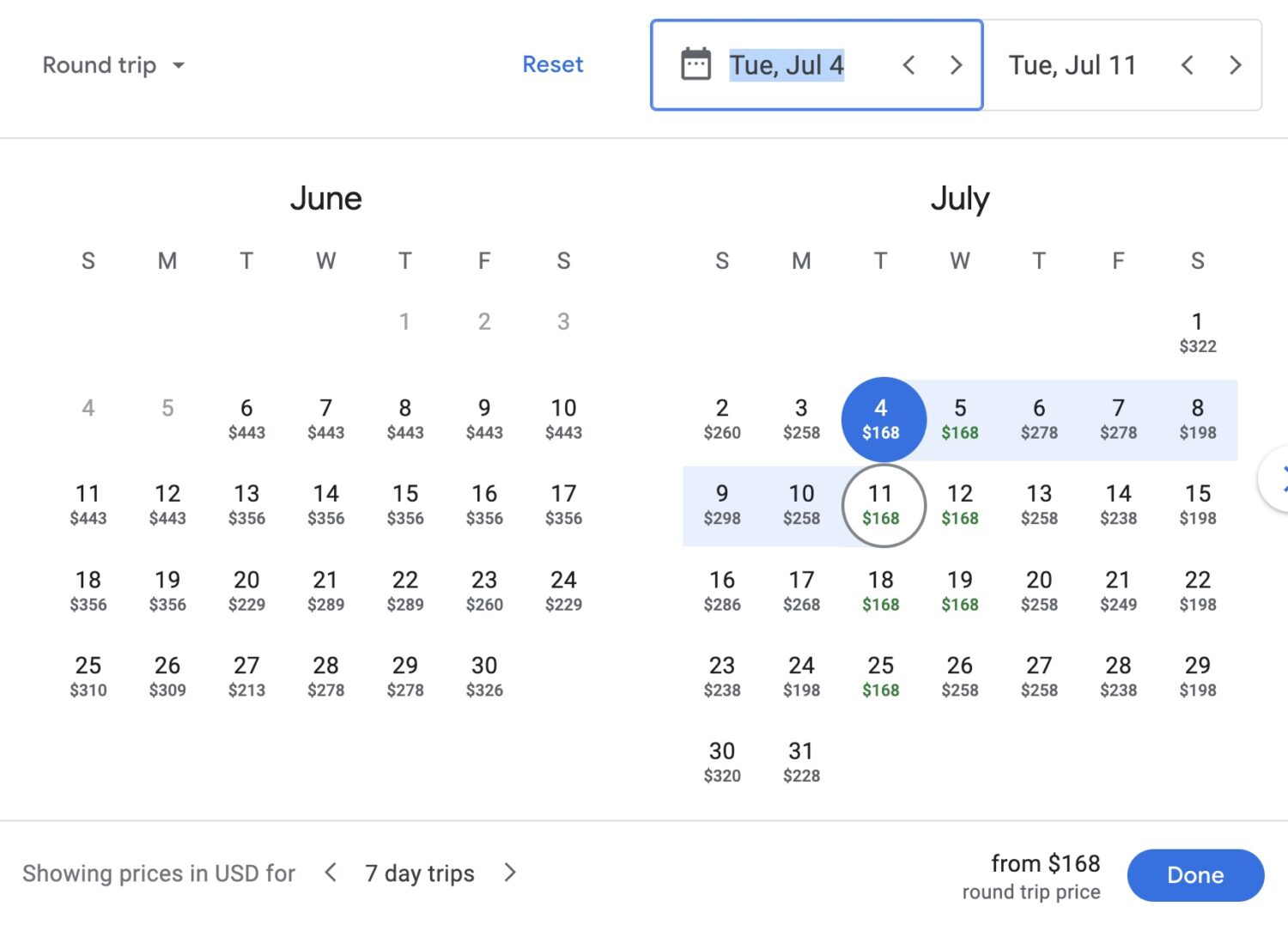
Task: Click the return date field Tue, Jul 11
Action: tap(1073, 64)
